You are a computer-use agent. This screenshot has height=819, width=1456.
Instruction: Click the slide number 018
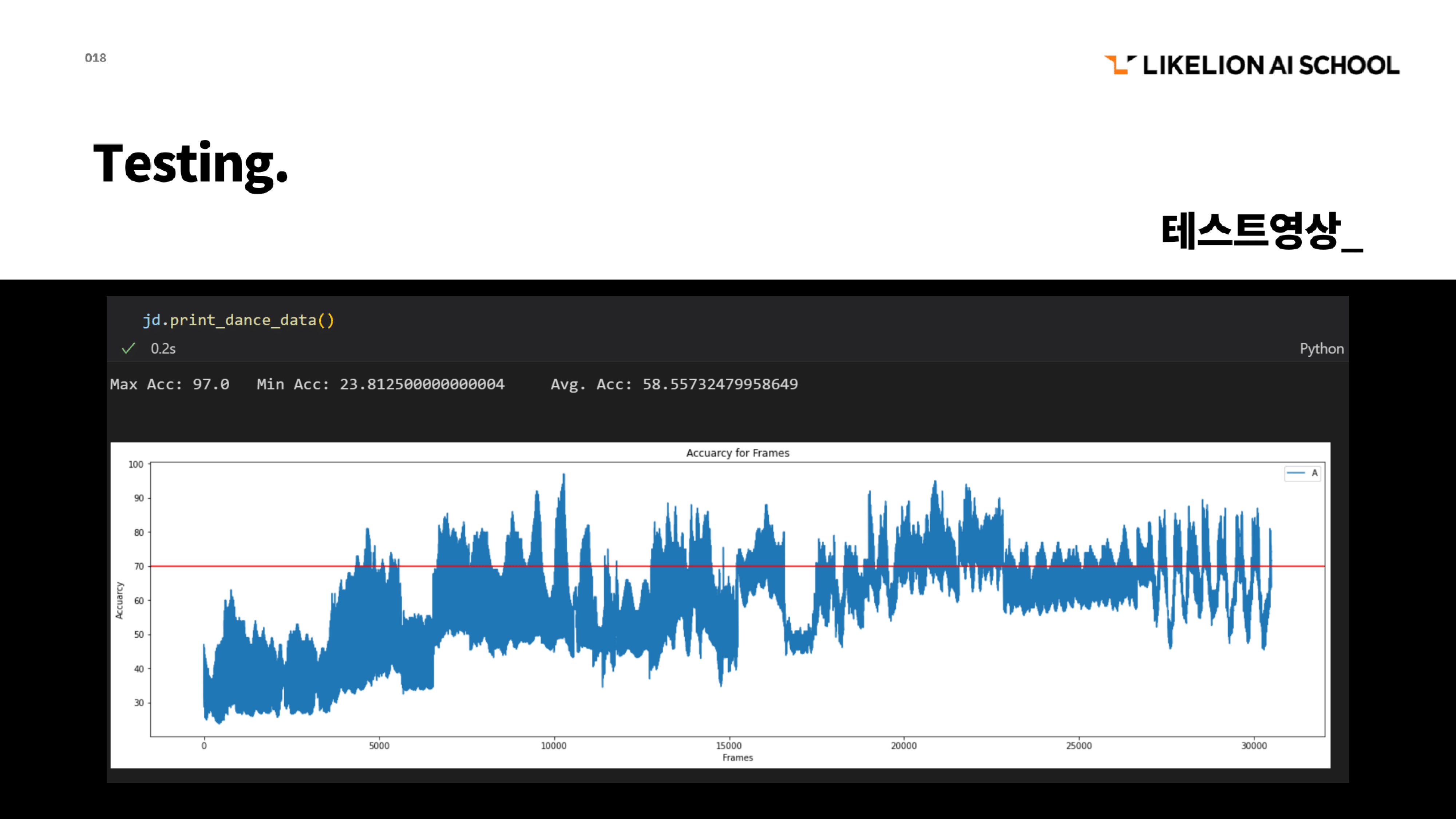tap(95, 58)
